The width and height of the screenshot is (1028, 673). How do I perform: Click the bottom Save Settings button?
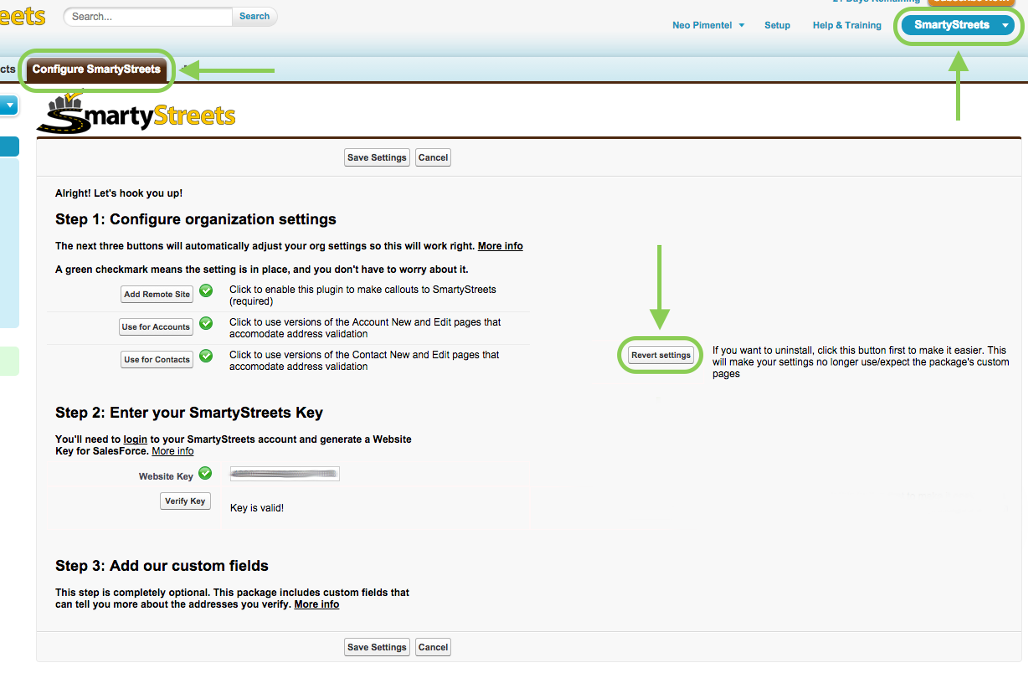pyautogui.click(x=377, y=647)
